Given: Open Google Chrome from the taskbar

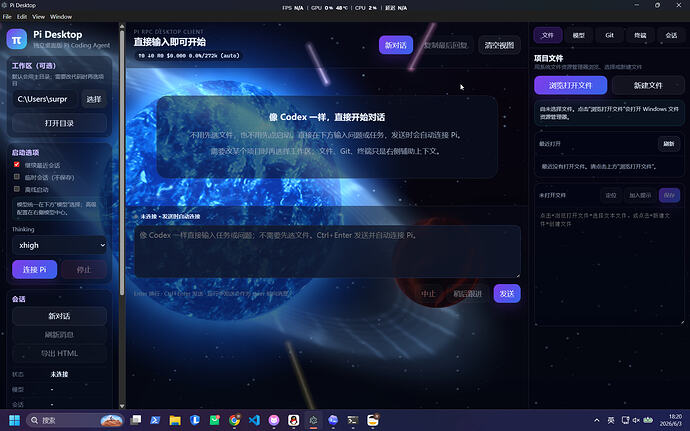Looking at the screenshot, I should click(x=235, y=420).
